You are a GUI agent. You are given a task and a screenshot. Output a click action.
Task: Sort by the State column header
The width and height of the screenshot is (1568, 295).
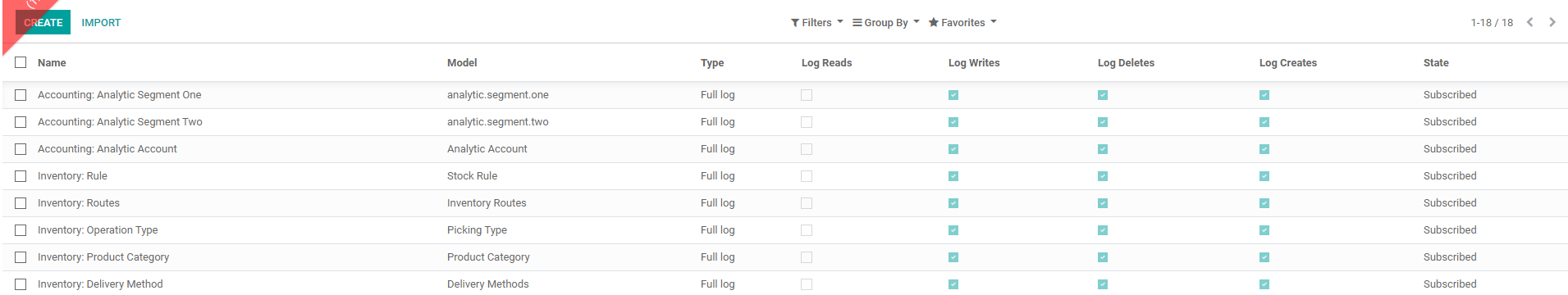(1436, 63)
